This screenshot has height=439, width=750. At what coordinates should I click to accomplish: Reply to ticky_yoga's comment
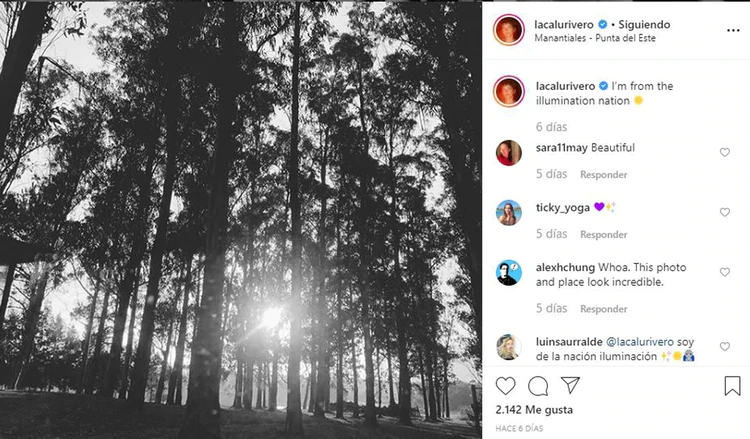[604, 234]
